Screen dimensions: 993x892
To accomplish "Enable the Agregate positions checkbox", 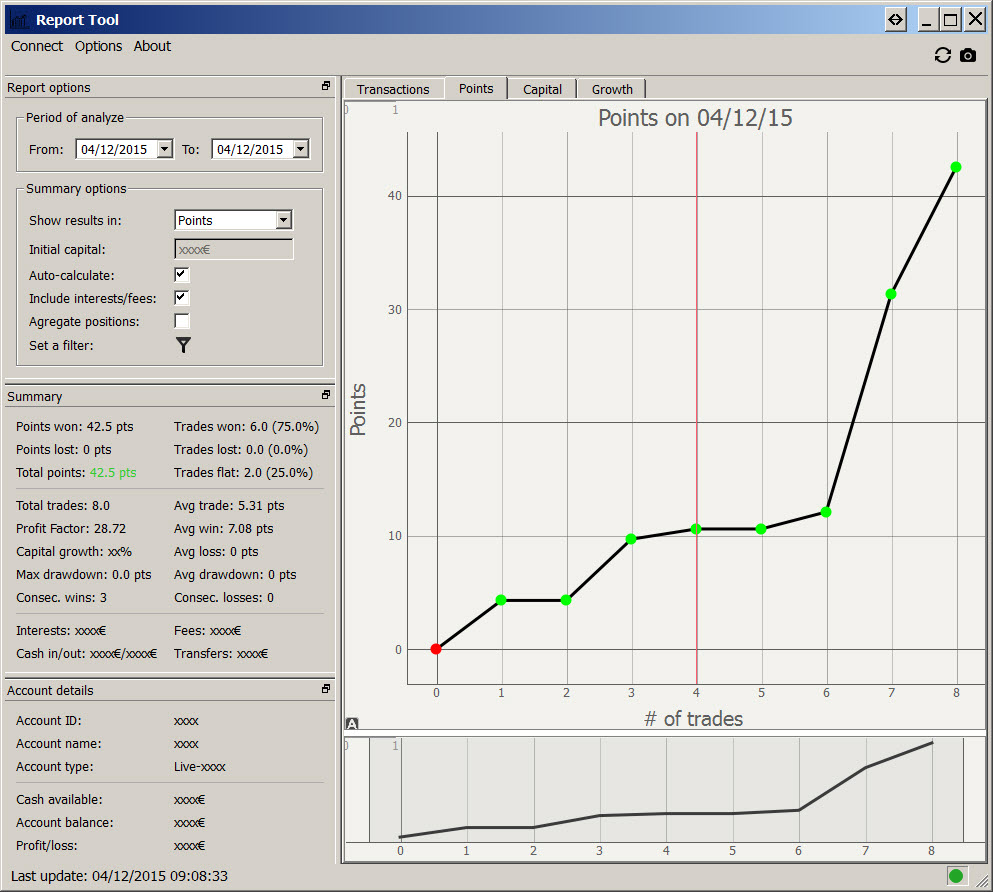I will pos(182,321).
